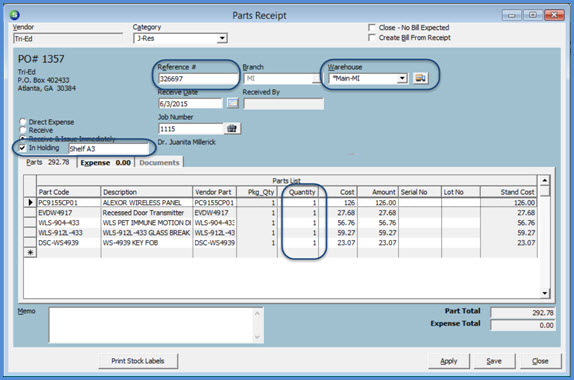Click the Job Number field 1115

(x=191, y=129)
